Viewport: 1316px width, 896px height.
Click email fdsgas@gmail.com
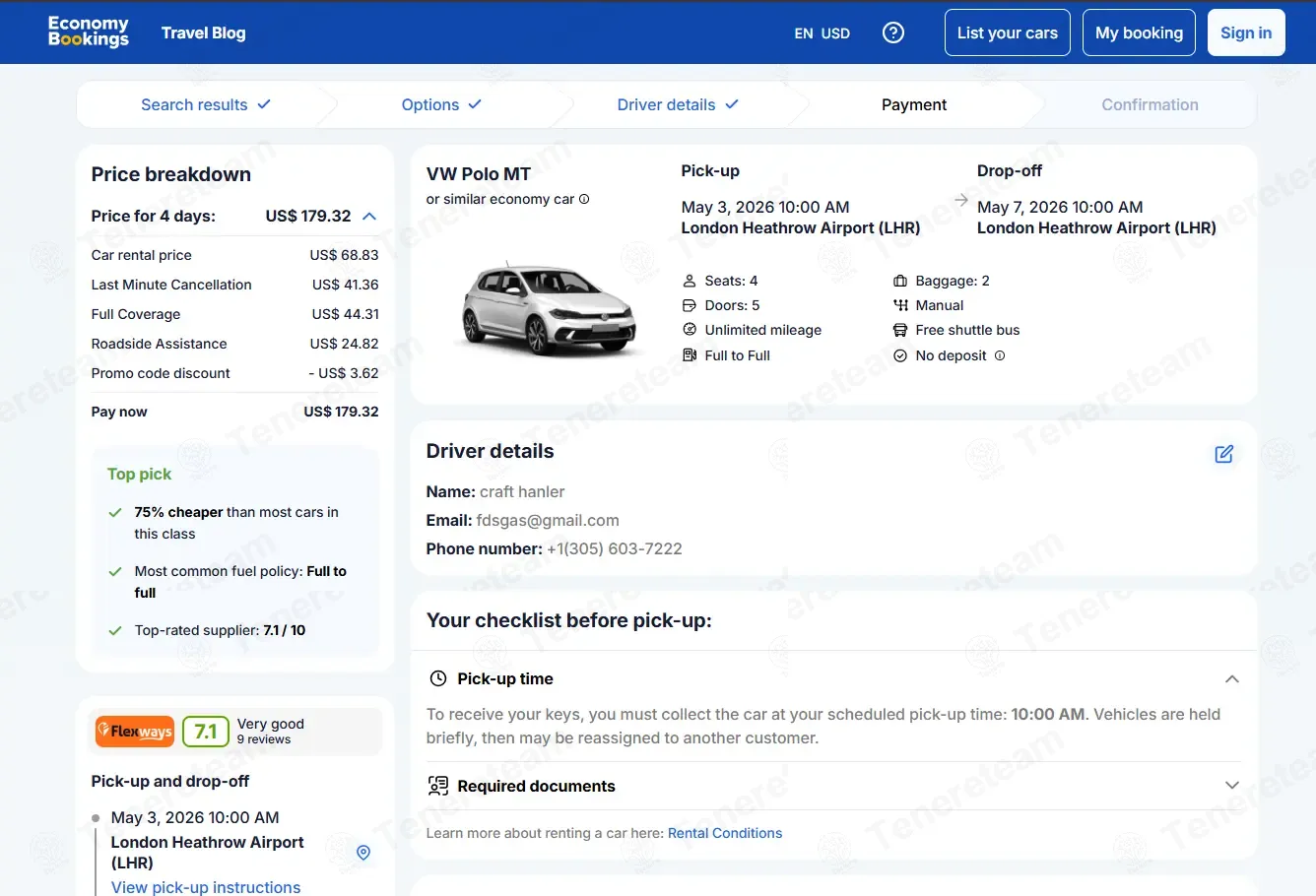coord(548,520)
